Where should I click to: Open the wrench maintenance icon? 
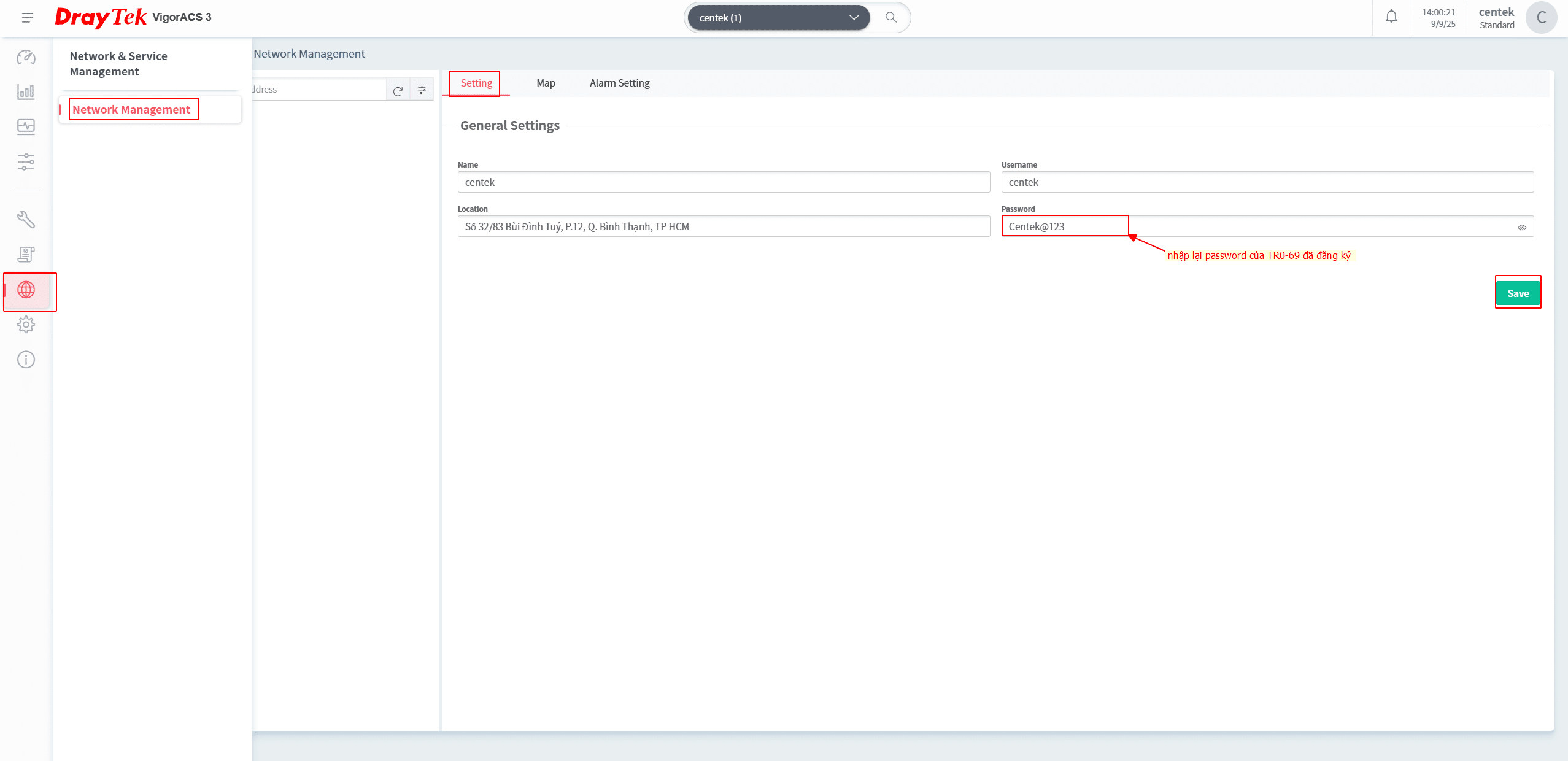(26, 219)
